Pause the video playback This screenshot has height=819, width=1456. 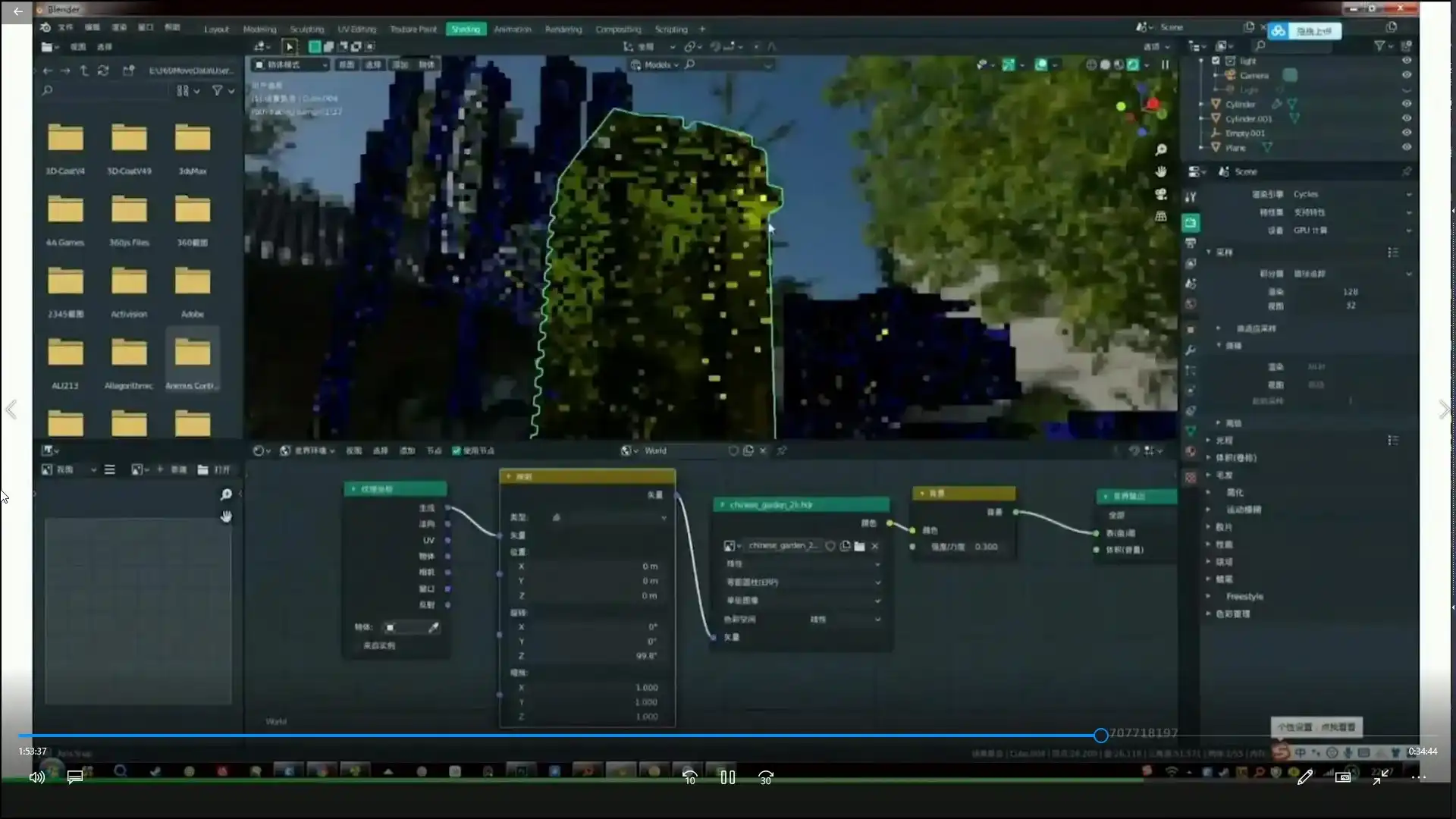click(x=727, y=777)
